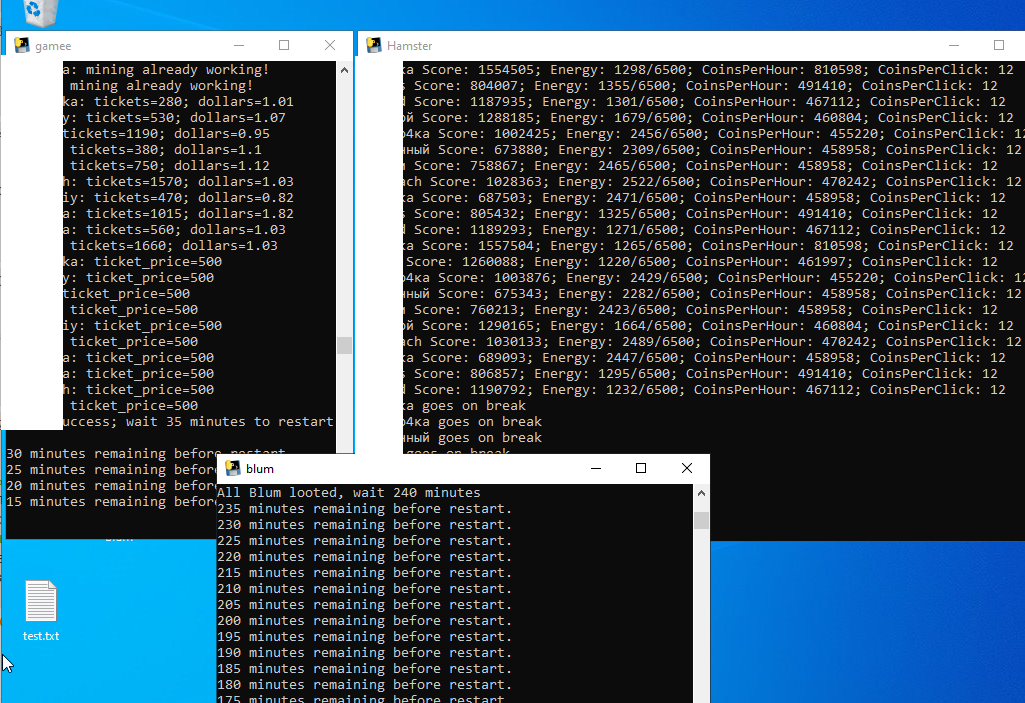This screenshot has height=703, width=1025.
Task: Click the gamee title bar text
Action: (53, 46)
